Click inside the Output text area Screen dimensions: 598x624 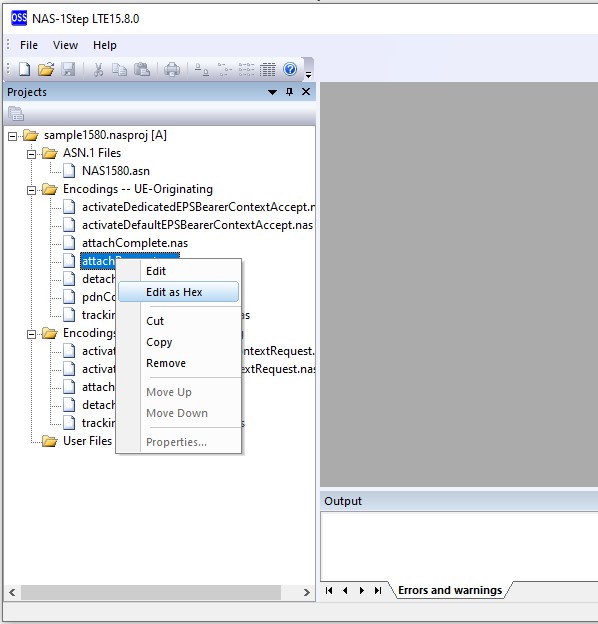tap(459, 546)
